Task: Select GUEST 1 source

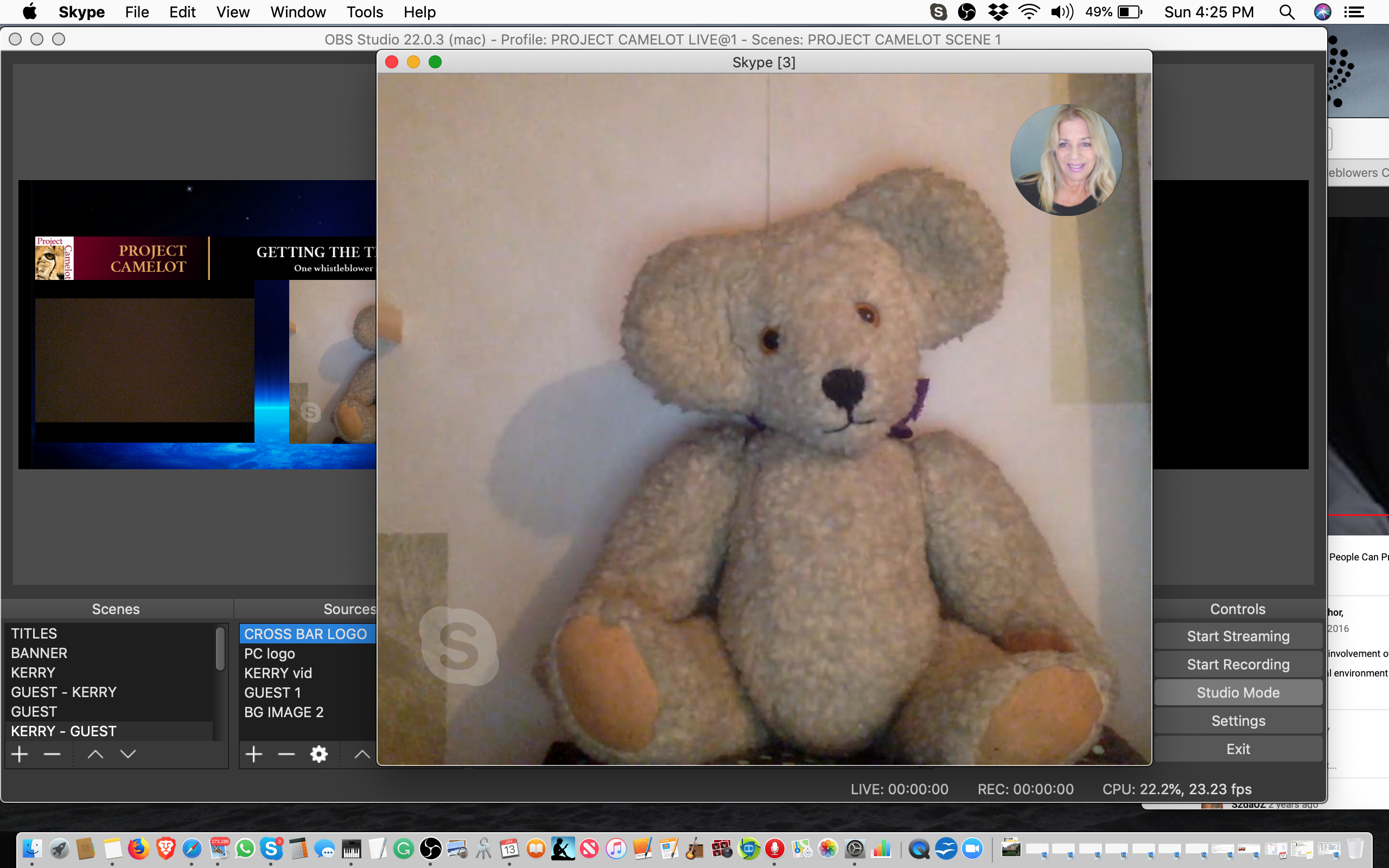Action: (x=308, y=692)
